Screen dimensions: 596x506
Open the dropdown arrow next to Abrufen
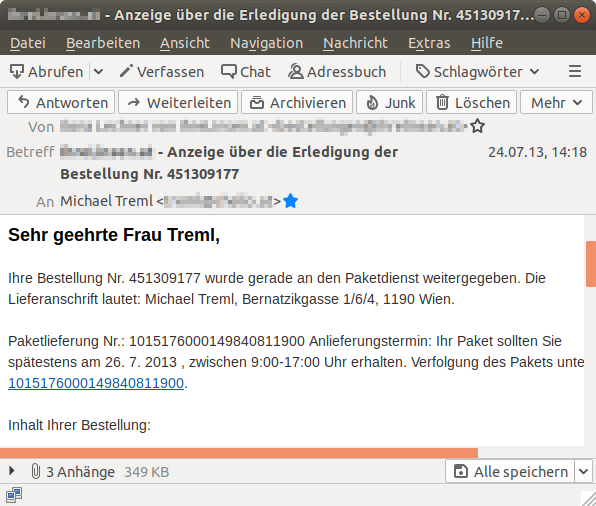pos(98,71)
